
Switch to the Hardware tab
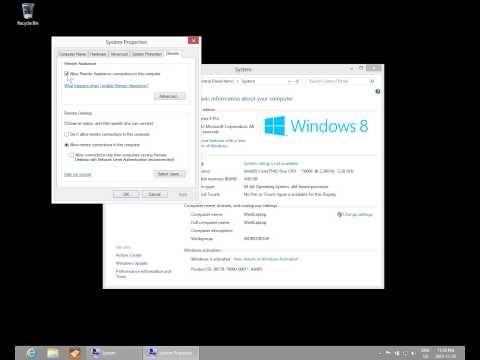click(98, 54)
